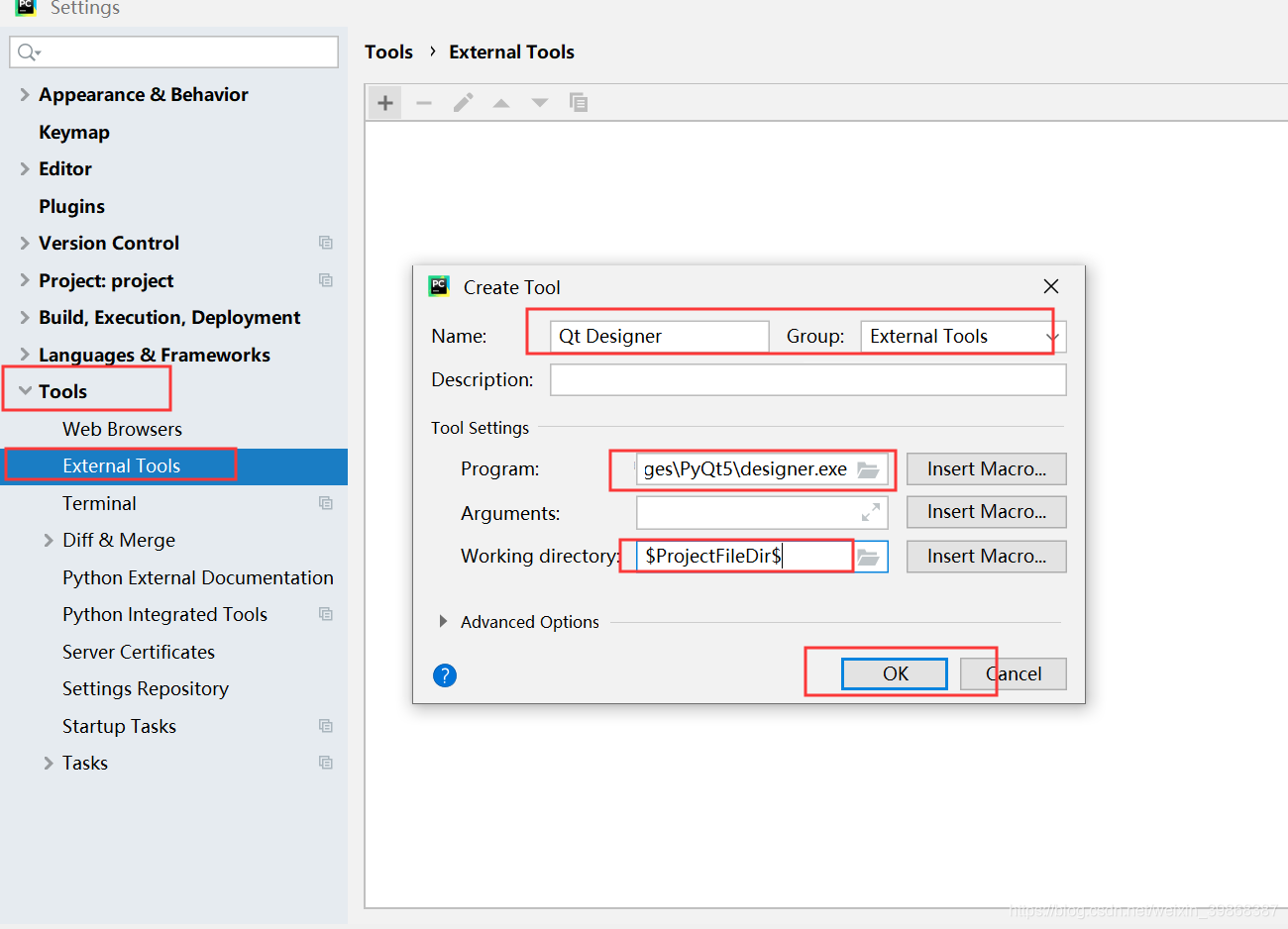Click the search magnifier icon in settings

[x=28, y=52]
